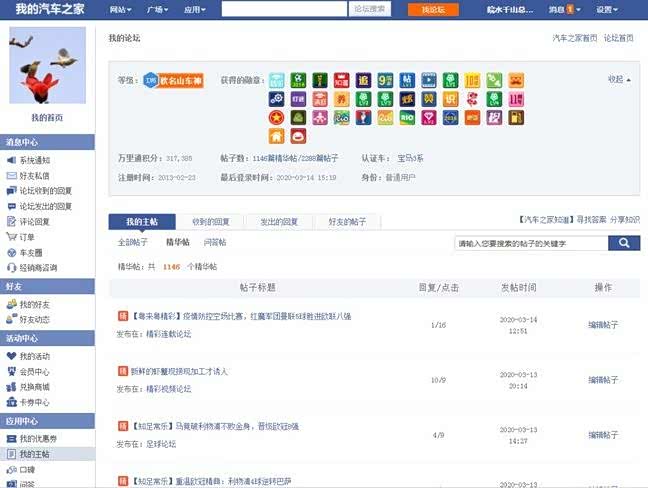The width and height of the screenshot is (648, 488).
Task: Switch to the 收到的回复 tab
Action: [210, 222]
